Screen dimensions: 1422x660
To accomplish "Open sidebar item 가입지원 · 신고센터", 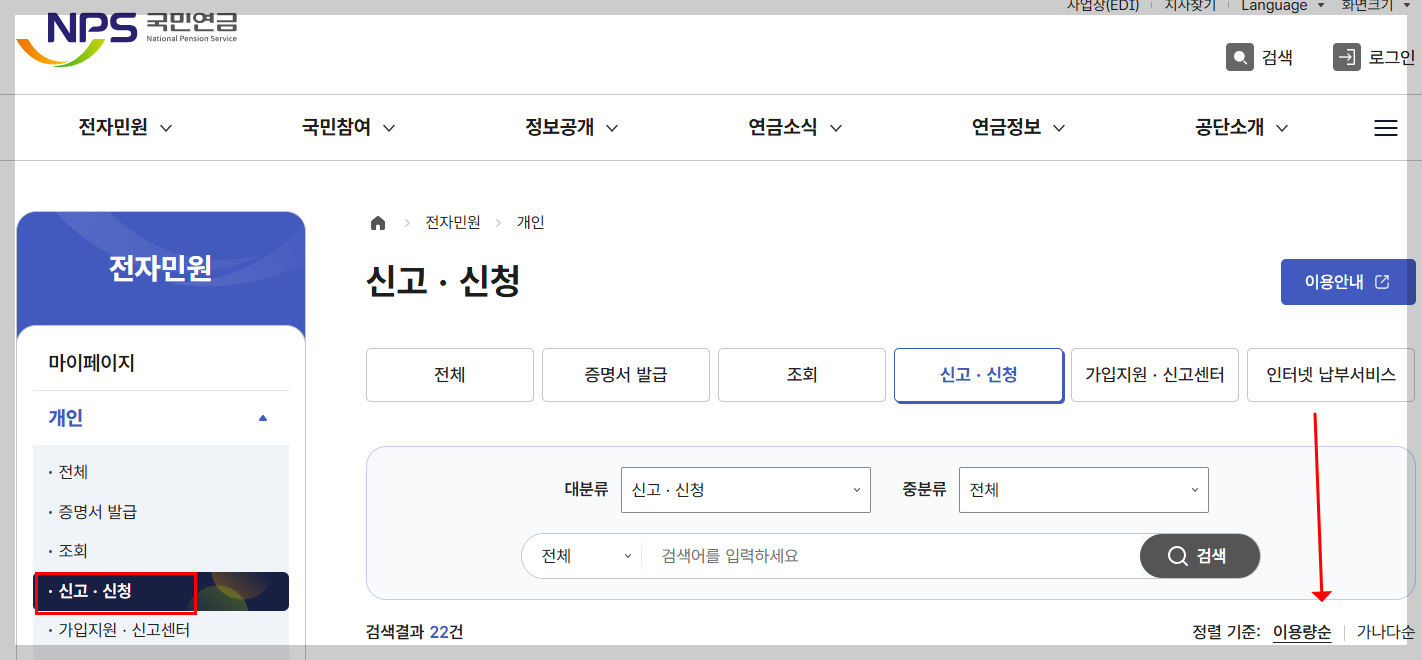I will (124, 630).
